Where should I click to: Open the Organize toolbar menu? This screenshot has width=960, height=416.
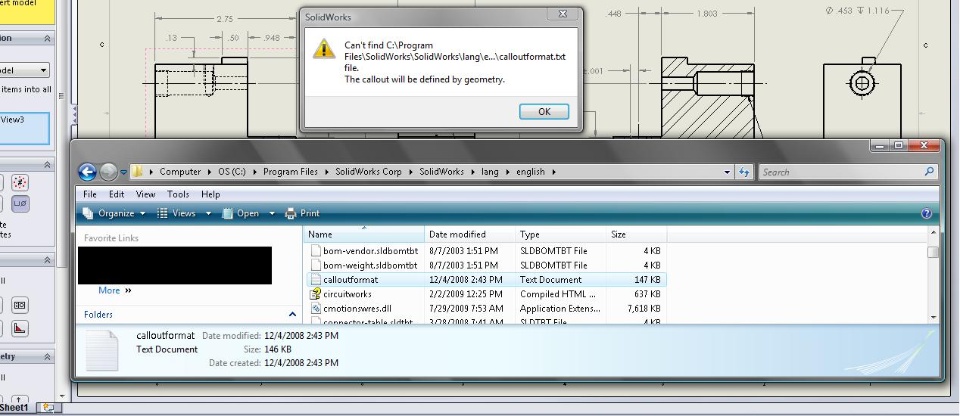114,213
